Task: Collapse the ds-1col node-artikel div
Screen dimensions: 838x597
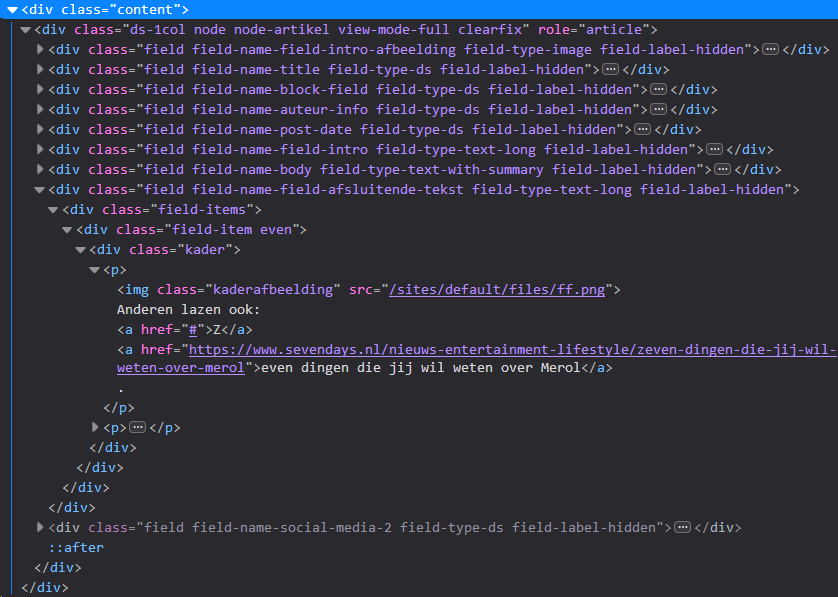Action: (26, 30)
